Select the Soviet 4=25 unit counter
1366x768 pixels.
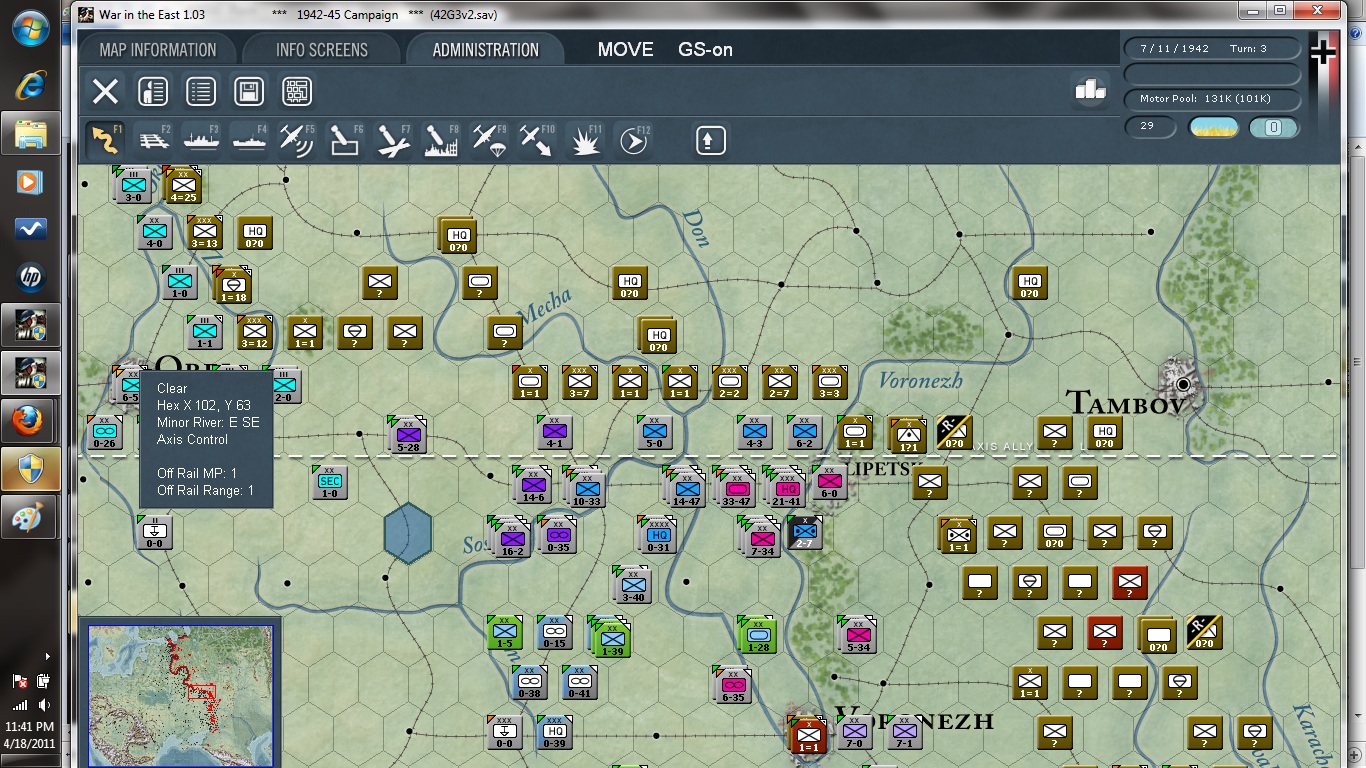(x=183, y=184)
